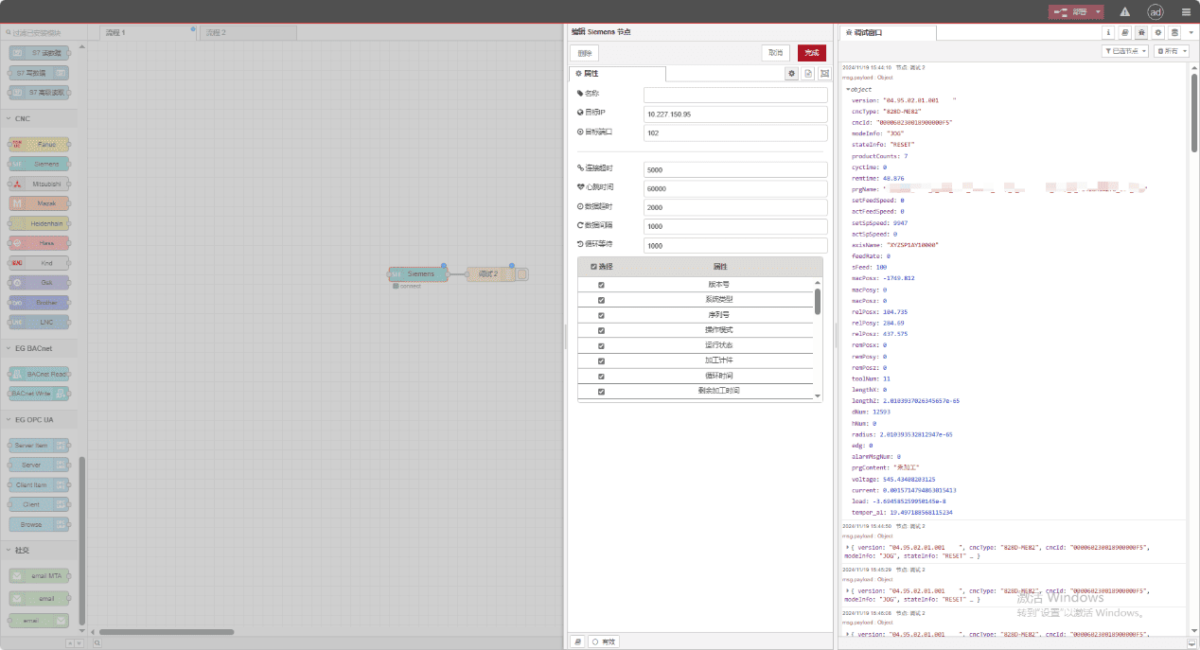
Task: Select the Mazak palette node
Action: point(39,204)
